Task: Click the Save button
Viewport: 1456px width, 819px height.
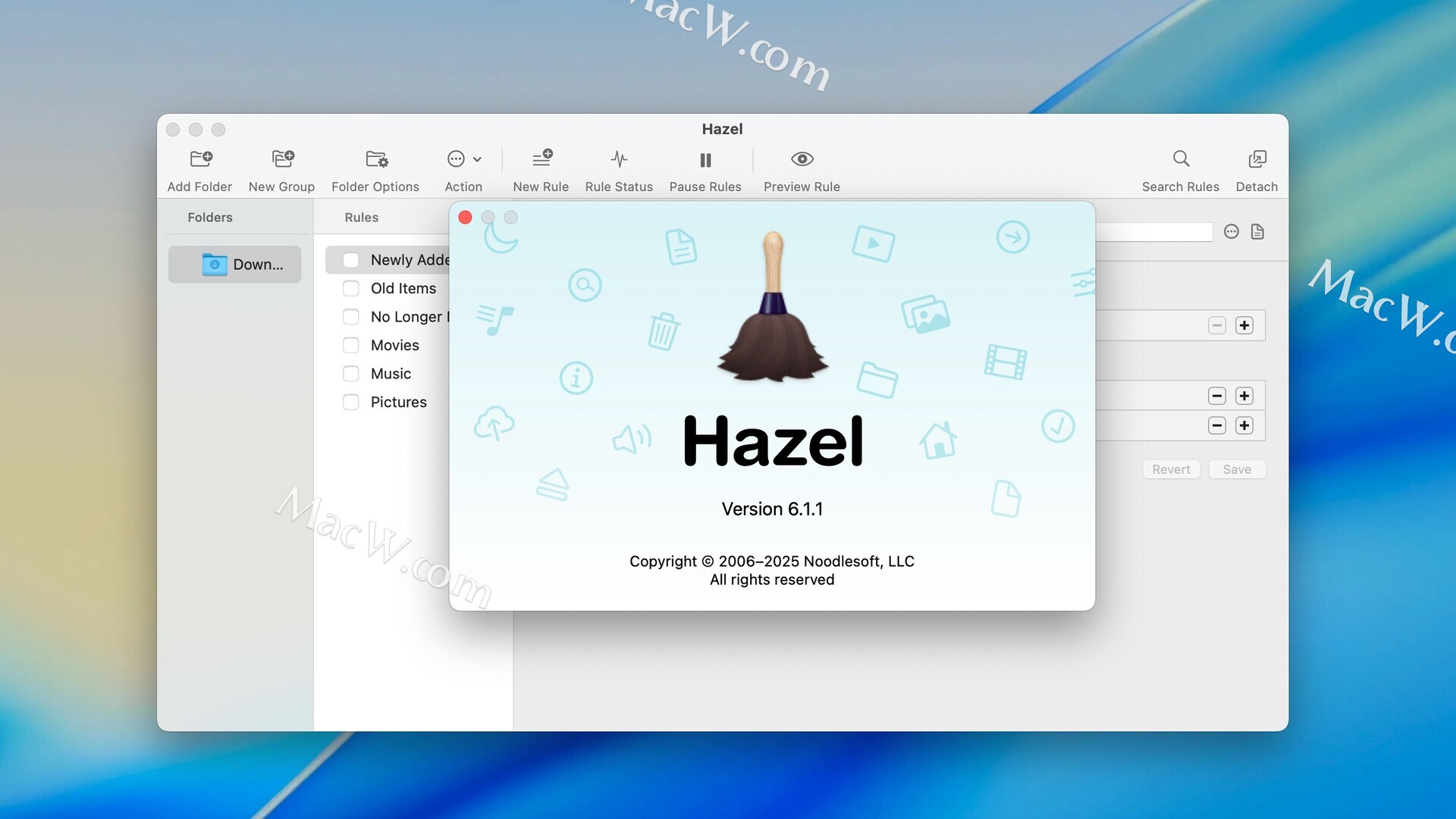Action: click(1237, 469)
